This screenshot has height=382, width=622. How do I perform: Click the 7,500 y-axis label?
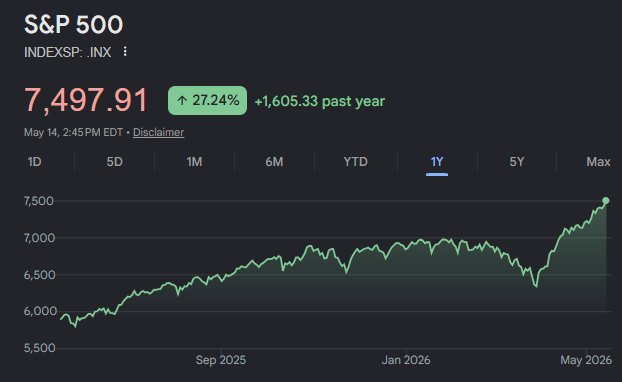pyautogui.click(x=39, y=201)
